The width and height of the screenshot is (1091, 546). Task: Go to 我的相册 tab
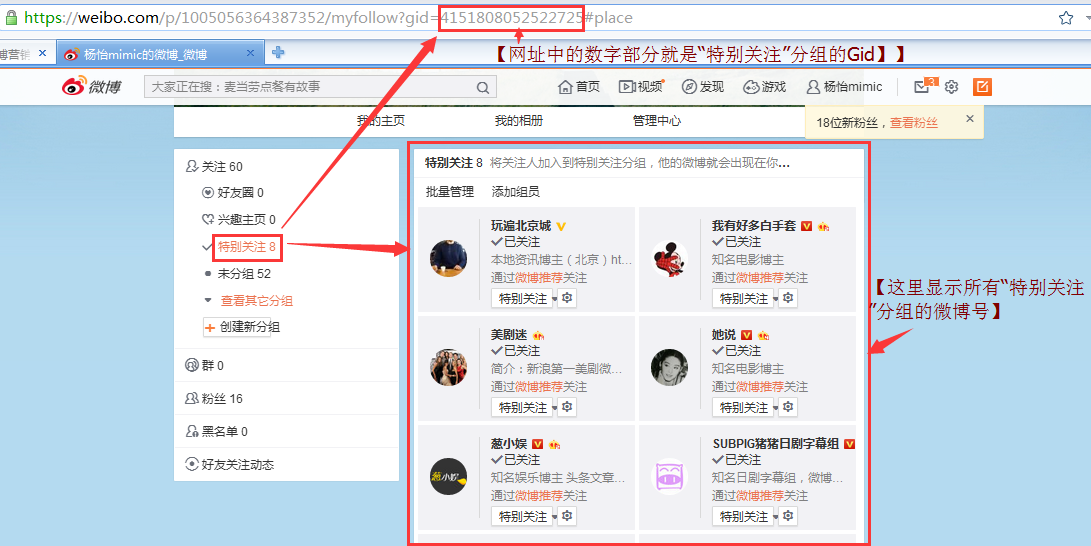click(519, 121)
